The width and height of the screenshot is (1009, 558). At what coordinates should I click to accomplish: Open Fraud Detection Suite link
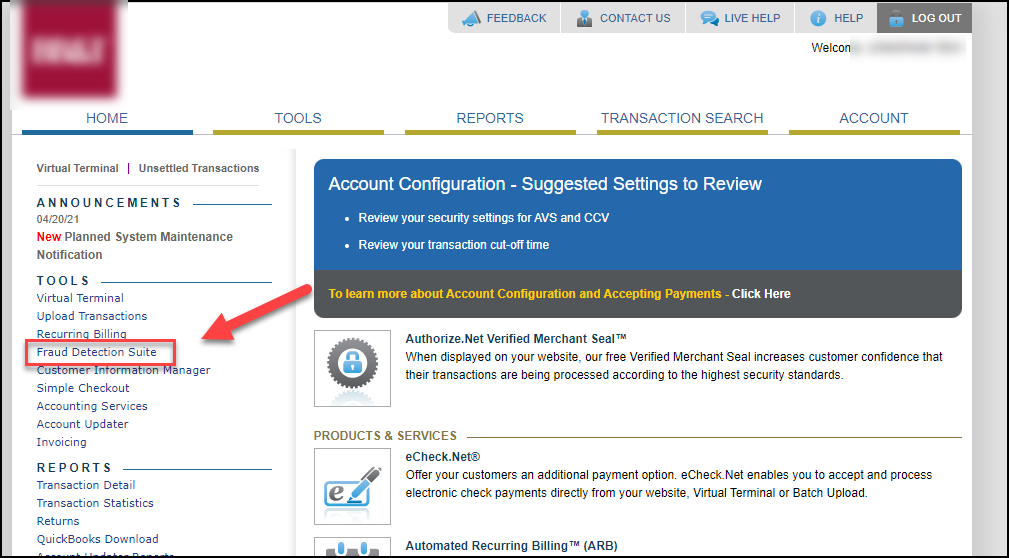pyautogui.click(x=97, y=352)
